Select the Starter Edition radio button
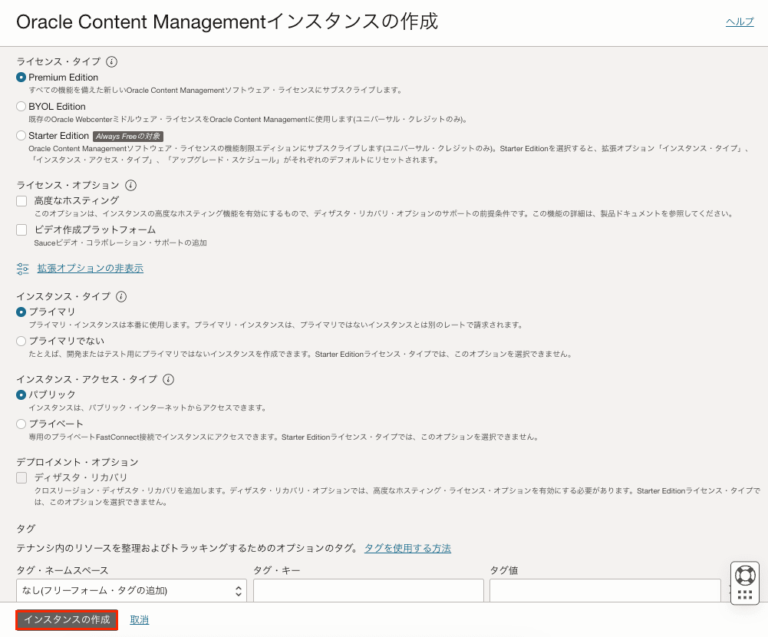768x637 pixels. pos(21,135)
